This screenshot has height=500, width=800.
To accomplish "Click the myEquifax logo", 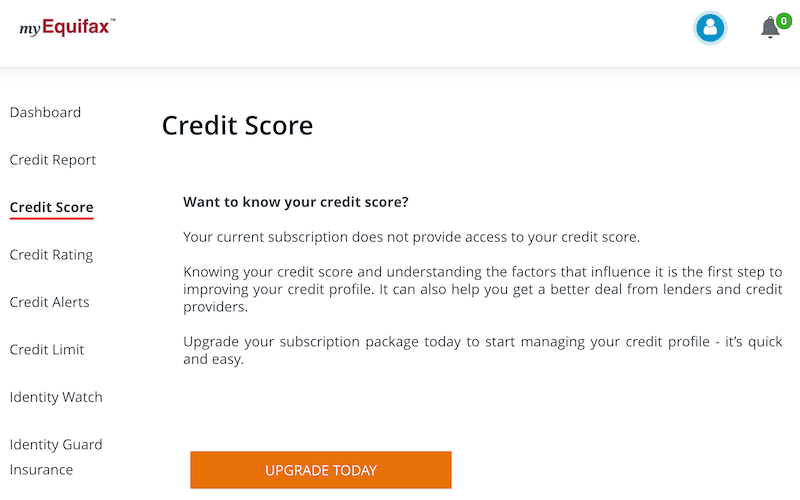I will point(66,28).
